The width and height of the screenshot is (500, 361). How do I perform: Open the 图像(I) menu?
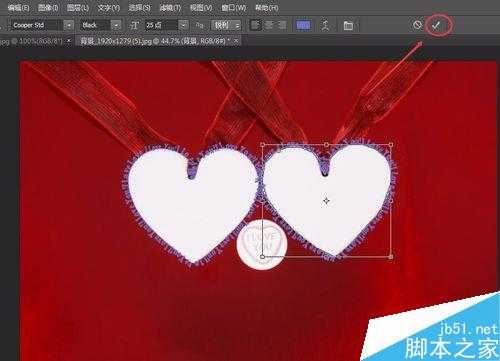tap(48, 8)
